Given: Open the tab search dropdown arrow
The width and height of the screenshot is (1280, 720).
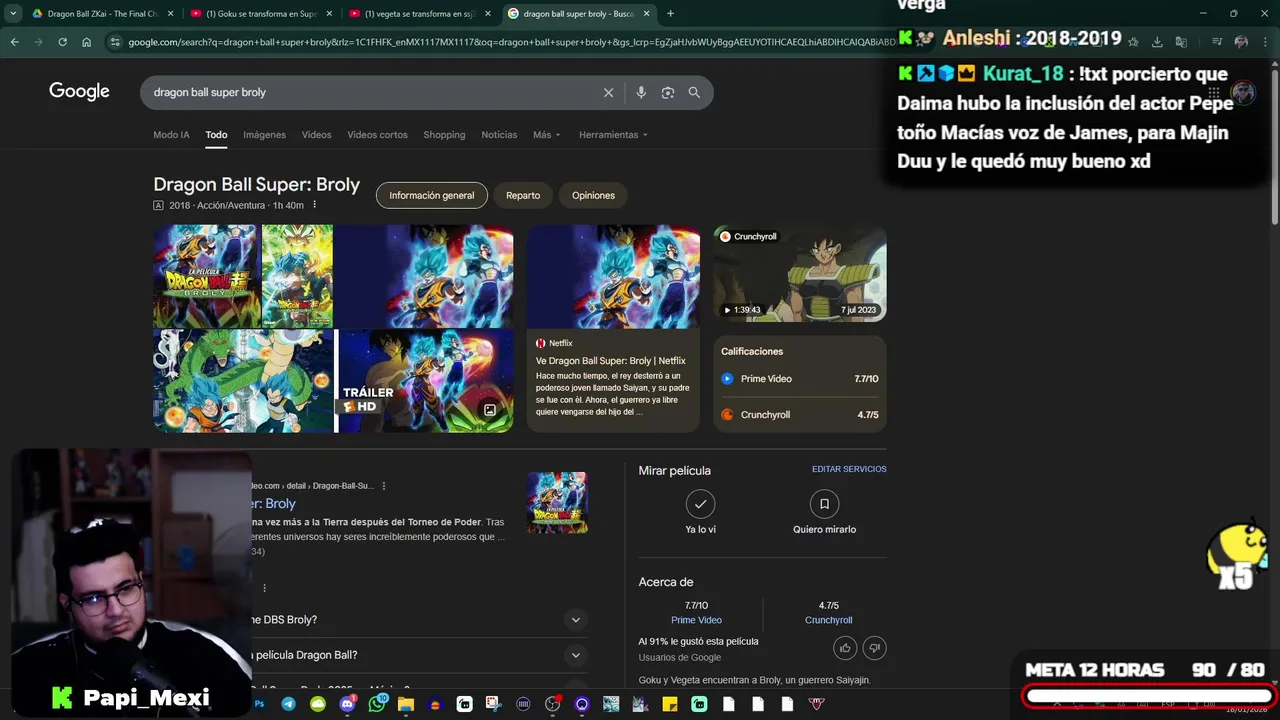Looking at the screenshot, I should coord(13,14).
